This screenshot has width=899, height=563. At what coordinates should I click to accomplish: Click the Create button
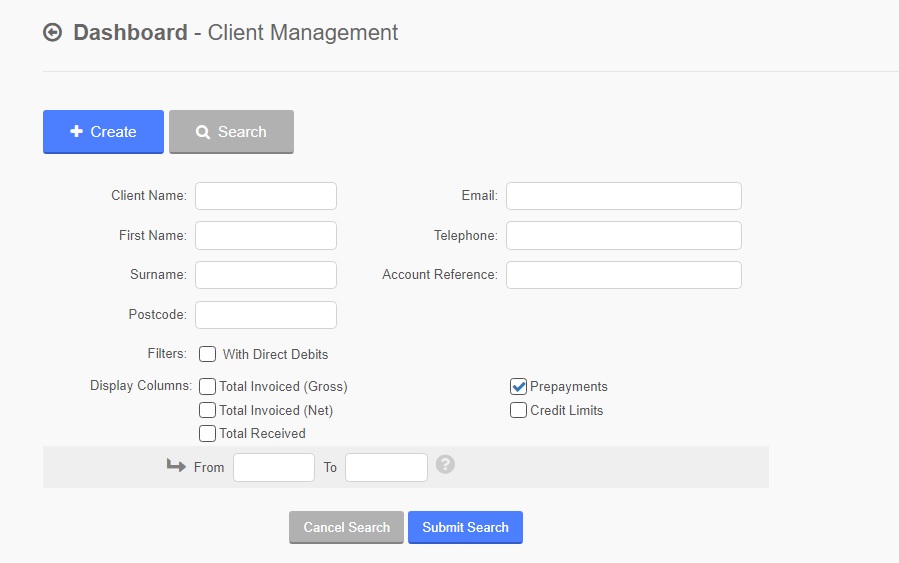pos(103,132)
